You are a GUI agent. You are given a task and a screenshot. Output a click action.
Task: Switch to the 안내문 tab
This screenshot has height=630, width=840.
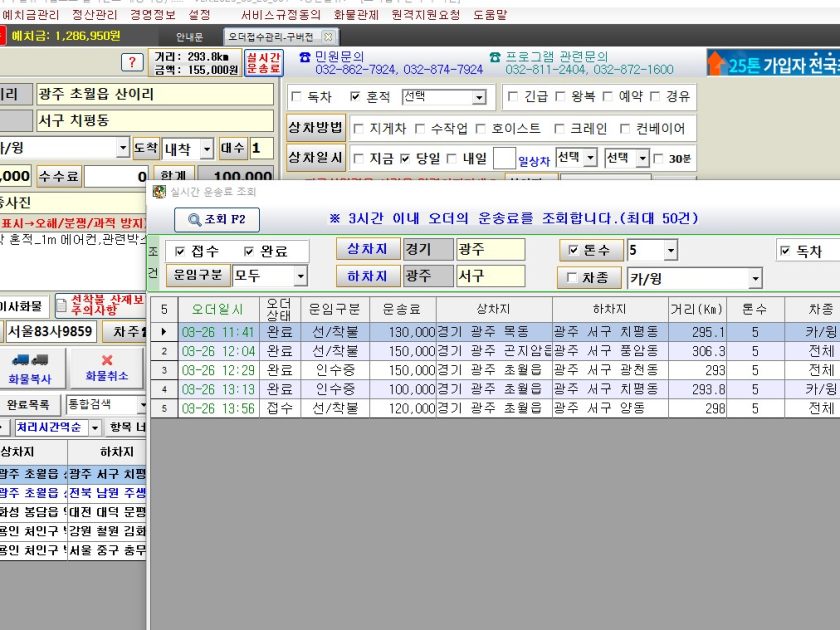click(189, 36)
